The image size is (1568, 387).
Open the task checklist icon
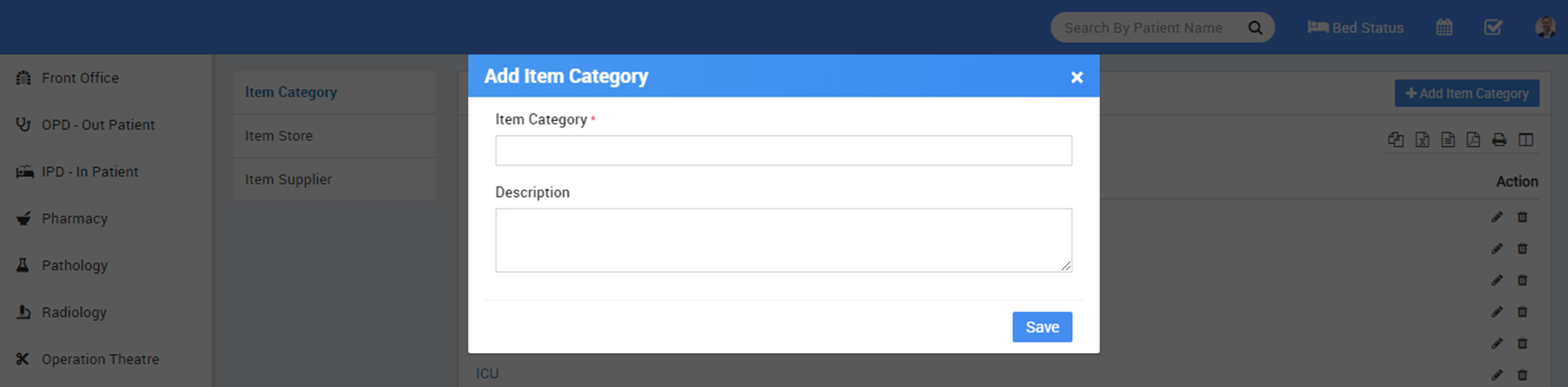1493,28
